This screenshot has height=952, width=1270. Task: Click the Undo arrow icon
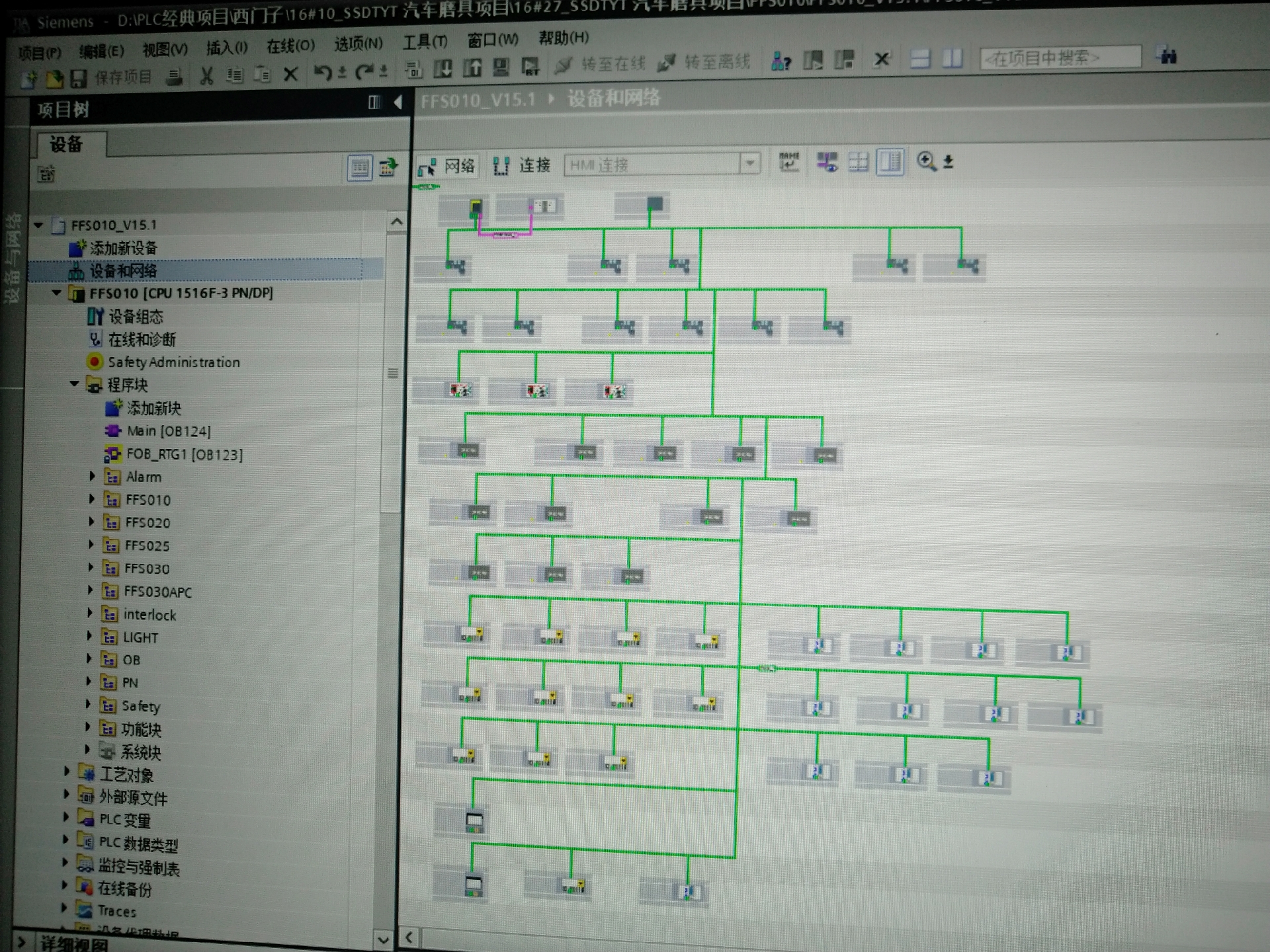click(x=322, y=72)
